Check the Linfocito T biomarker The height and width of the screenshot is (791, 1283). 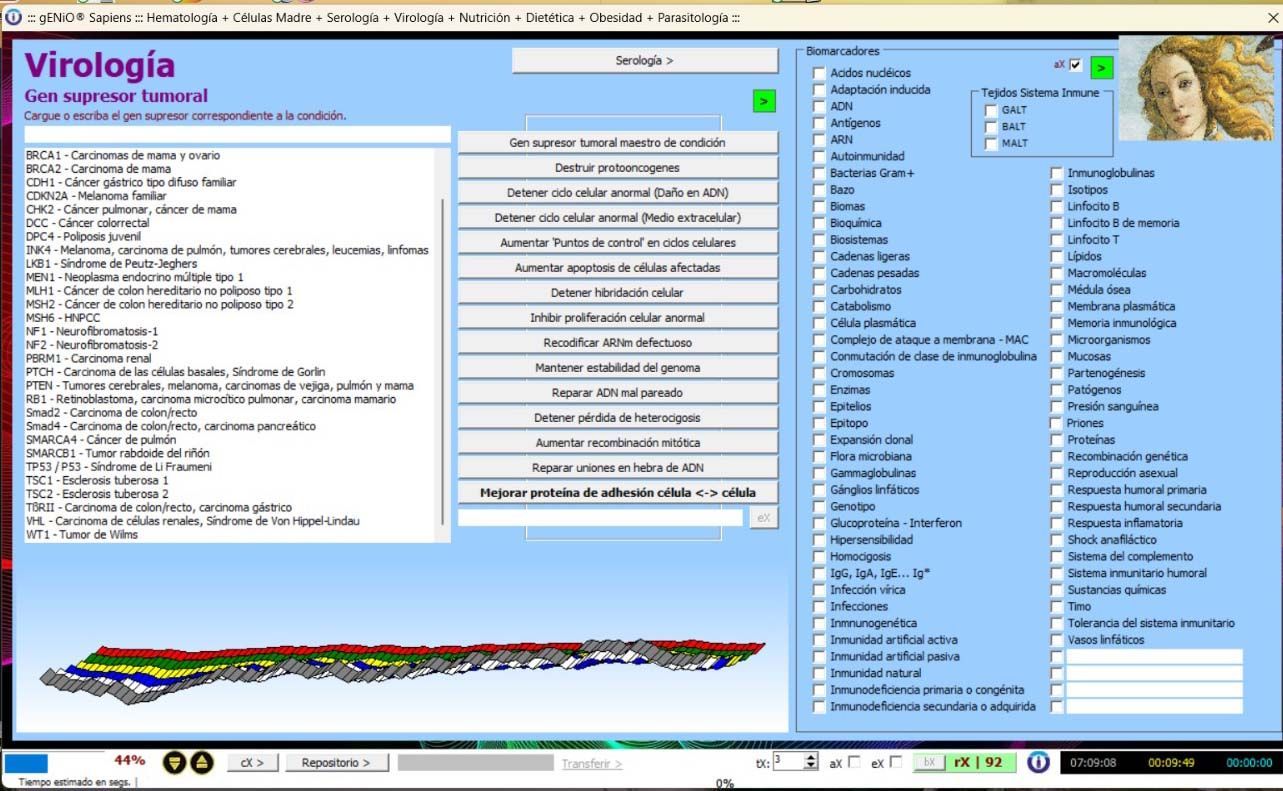click(1057, 240)
